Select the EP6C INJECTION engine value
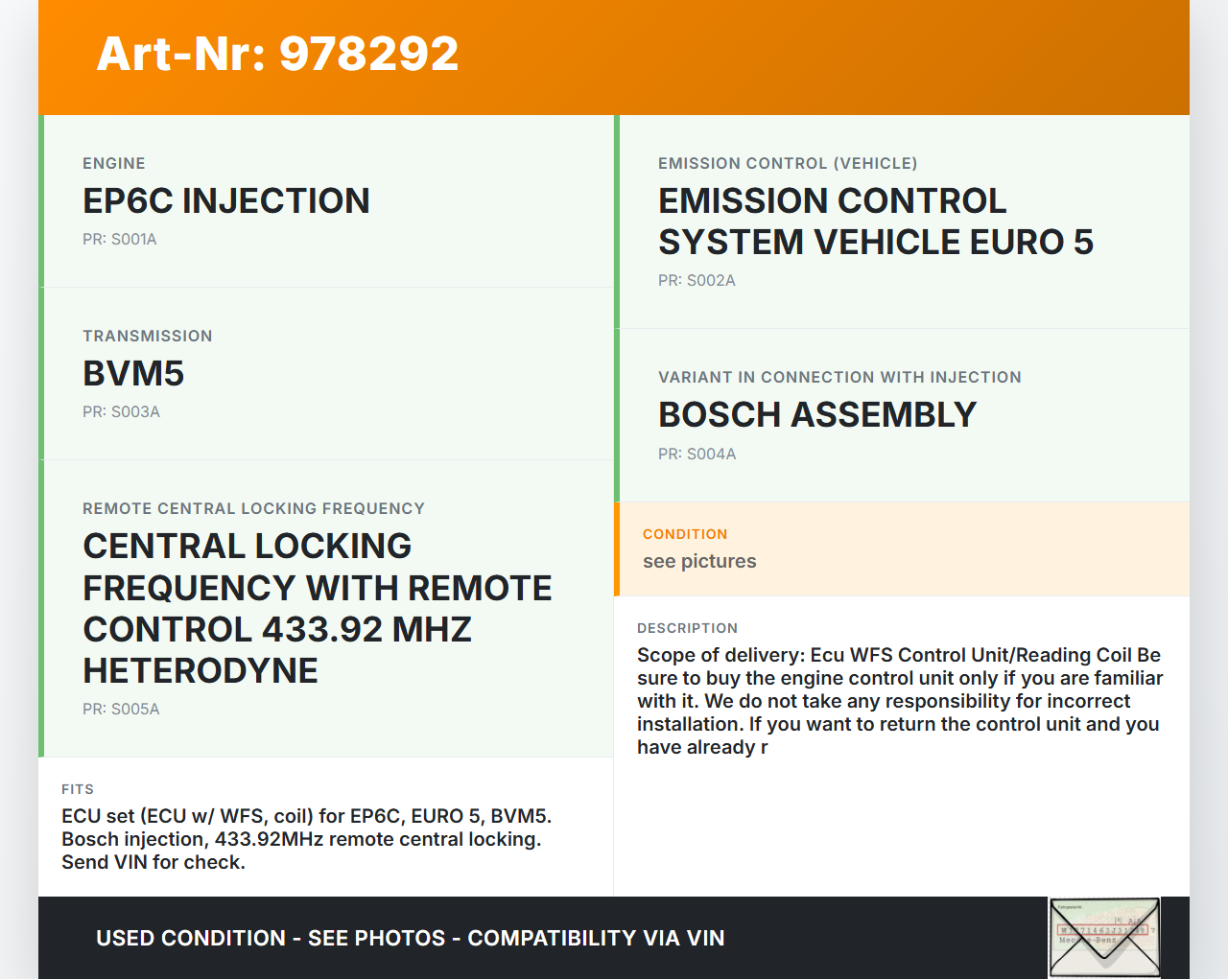 click(226, 201)
